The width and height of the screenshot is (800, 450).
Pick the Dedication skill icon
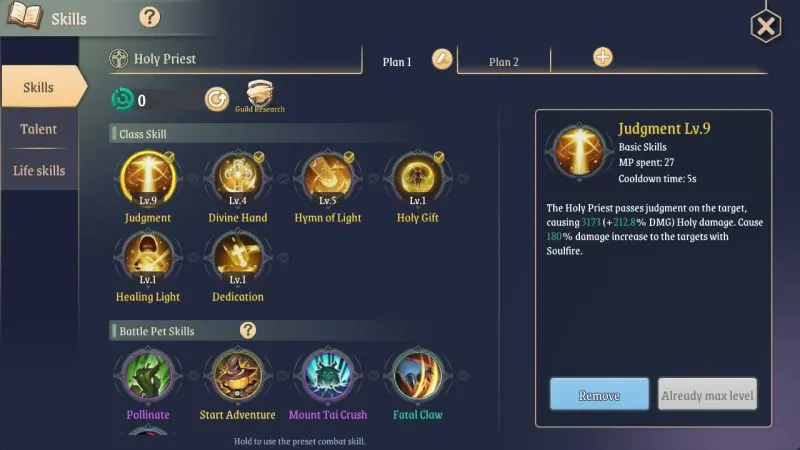click(238, 257)
